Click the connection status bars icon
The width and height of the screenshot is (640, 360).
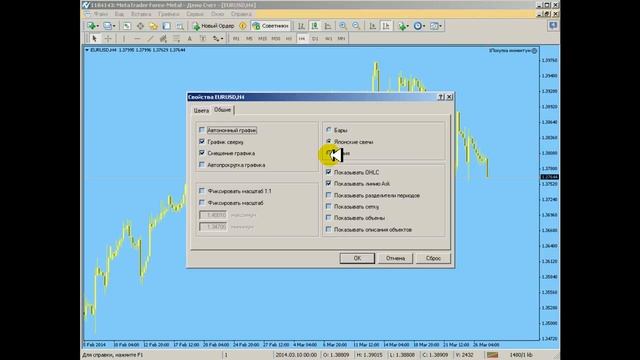493,355
